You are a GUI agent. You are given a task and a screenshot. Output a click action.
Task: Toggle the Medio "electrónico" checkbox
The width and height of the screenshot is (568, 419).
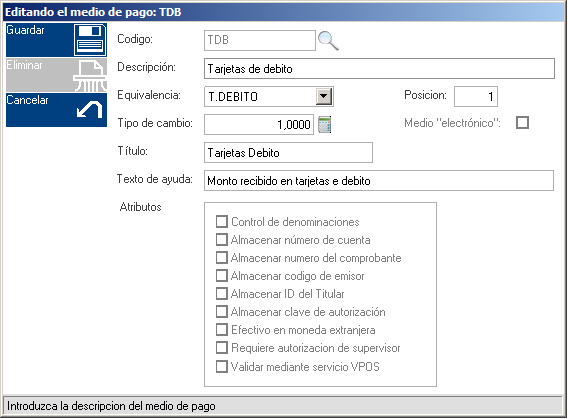522,123
